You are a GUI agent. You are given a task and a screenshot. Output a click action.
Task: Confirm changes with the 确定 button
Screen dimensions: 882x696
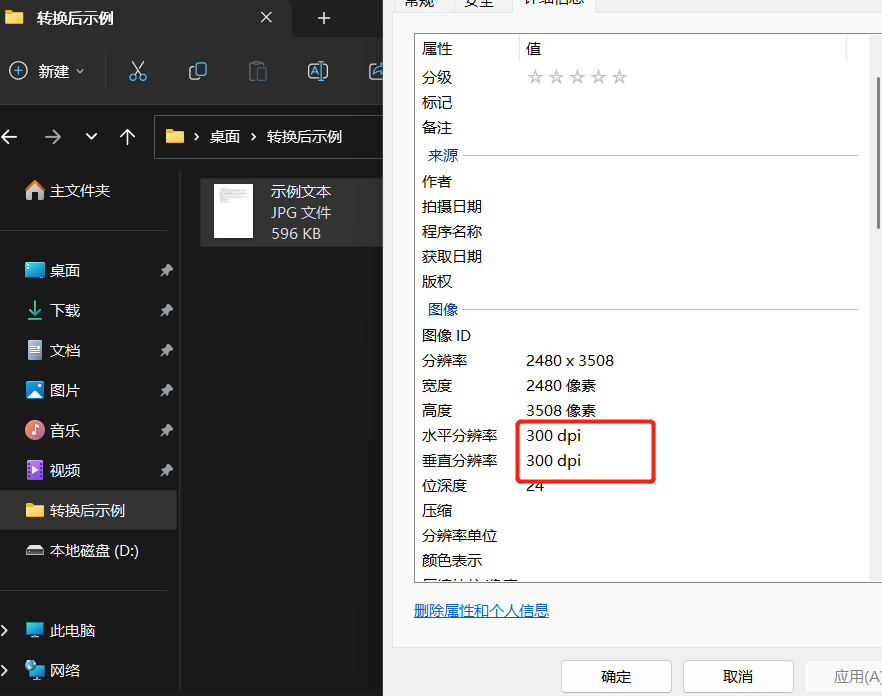pos(616,676)
